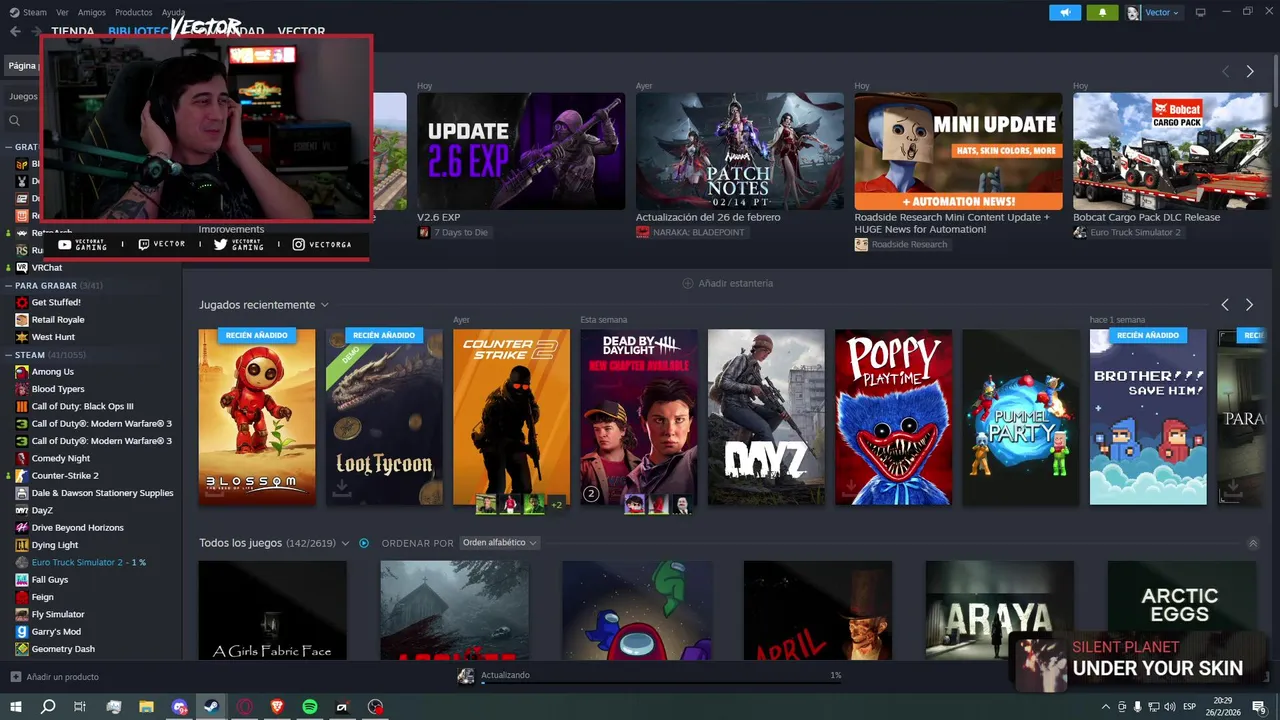Screen dimensions: 1280x720
Task: Select Call of Duty: Black Ops III
Action: (82, 406)
